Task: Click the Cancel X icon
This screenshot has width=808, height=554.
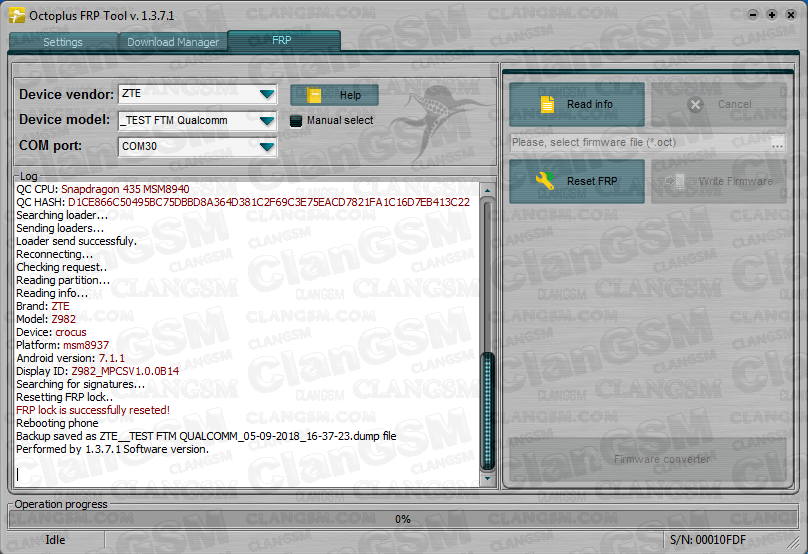Action: (695, 104)
